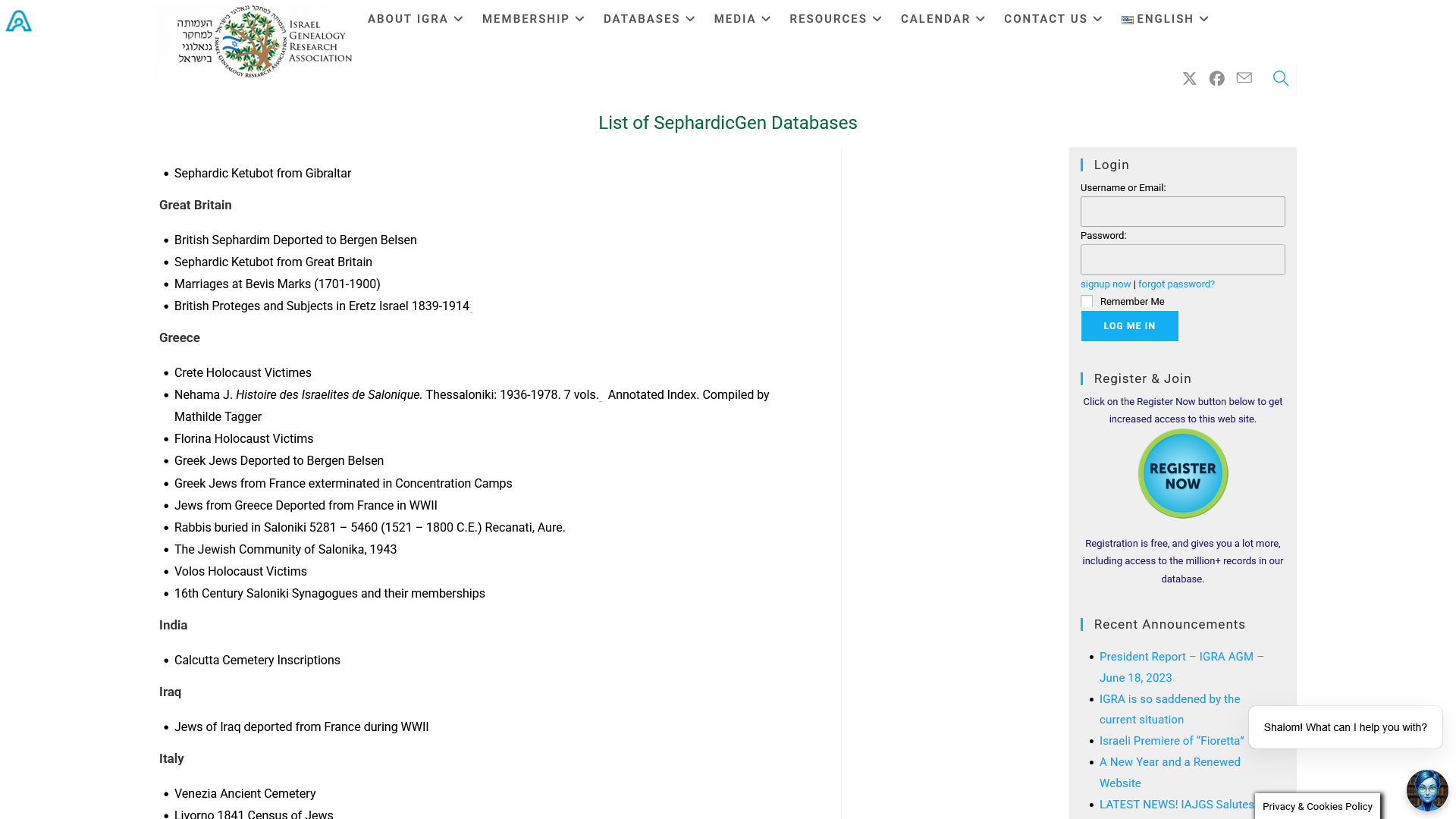Click the X (Twitter) icon
This screenshot has height=819, width=1456.
click(x=1189, y=78)
